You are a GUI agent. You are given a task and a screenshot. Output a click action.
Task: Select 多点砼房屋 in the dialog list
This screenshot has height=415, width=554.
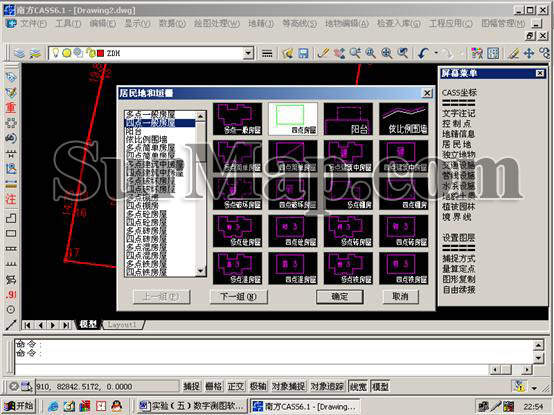146,214
